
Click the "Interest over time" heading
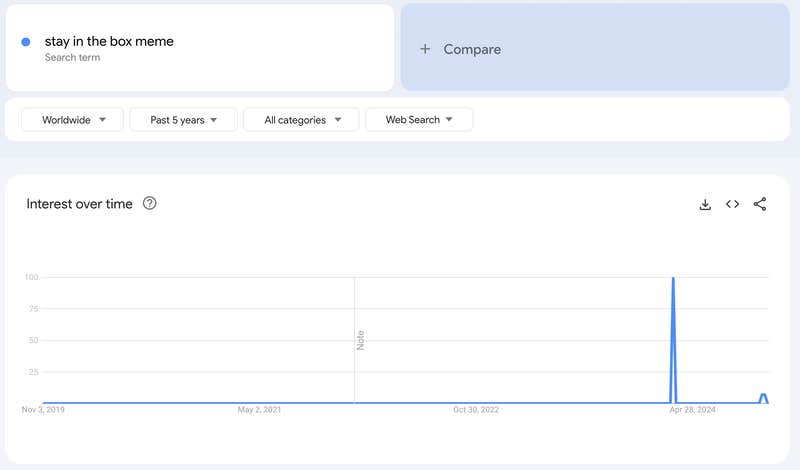tap(79, 204)
